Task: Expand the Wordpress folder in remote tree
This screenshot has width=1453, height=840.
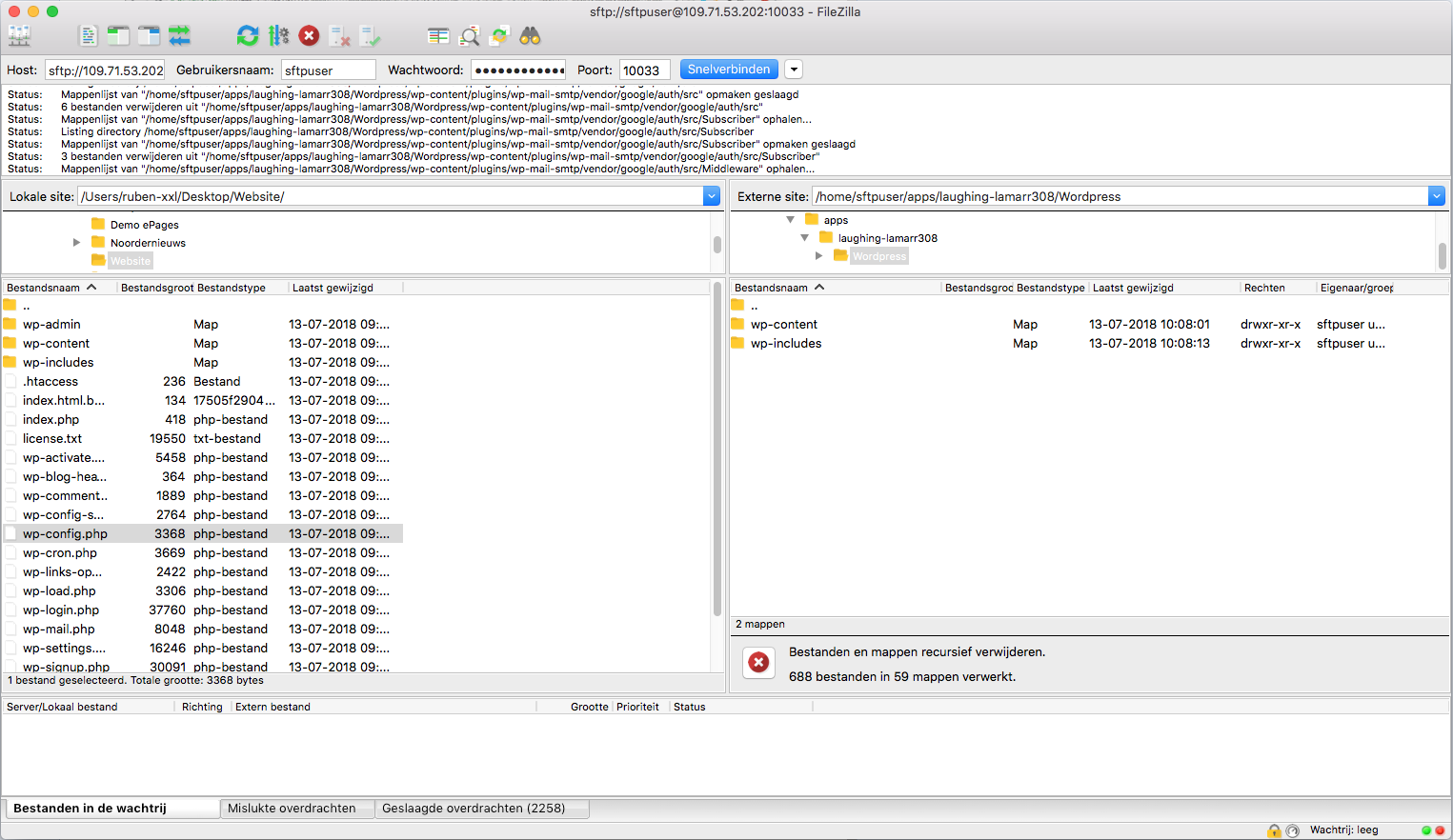Action: 818,256
